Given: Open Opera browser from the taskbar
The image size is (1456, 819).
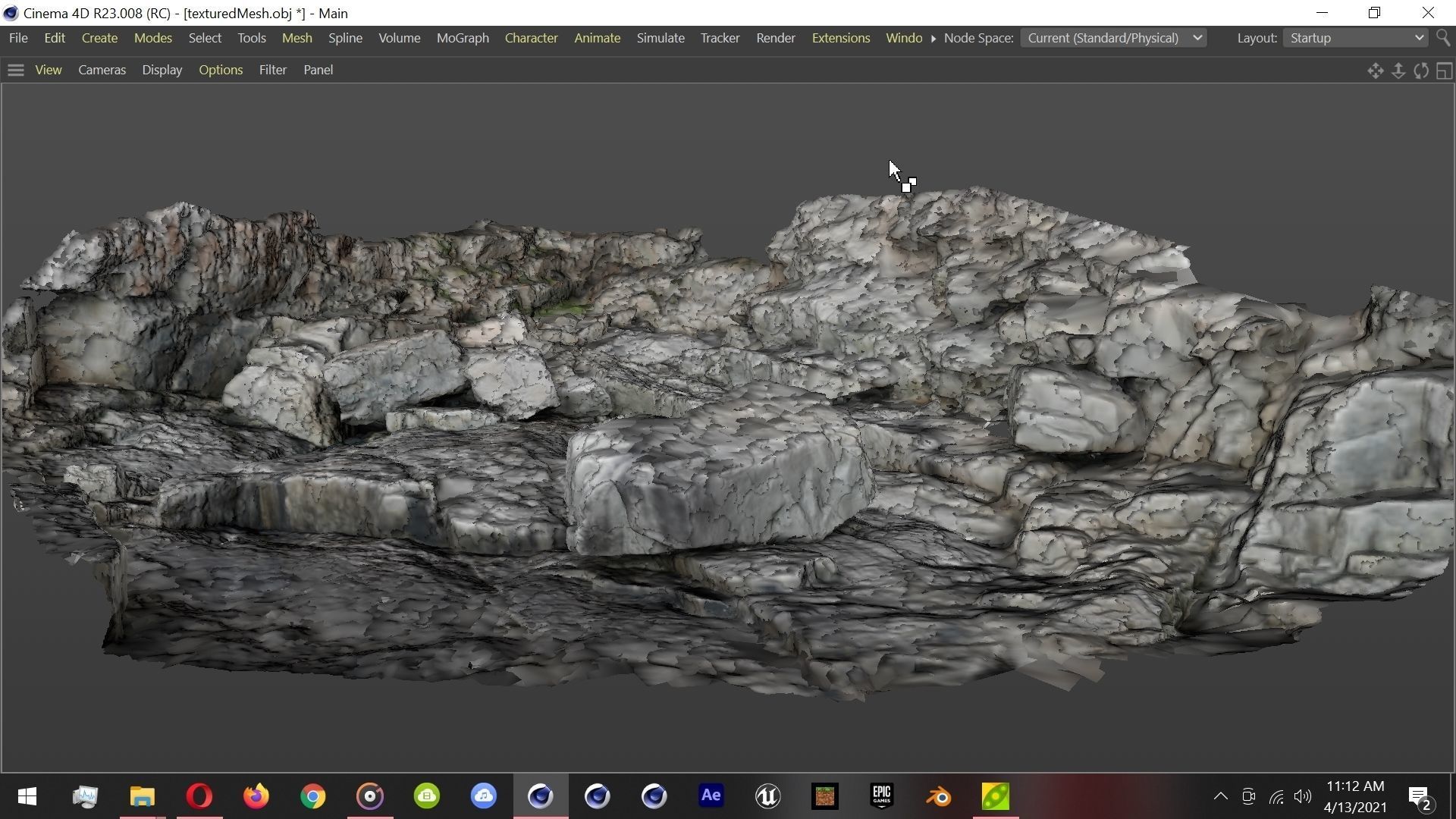Looking at the screenshot, I should tap(199, 796).
